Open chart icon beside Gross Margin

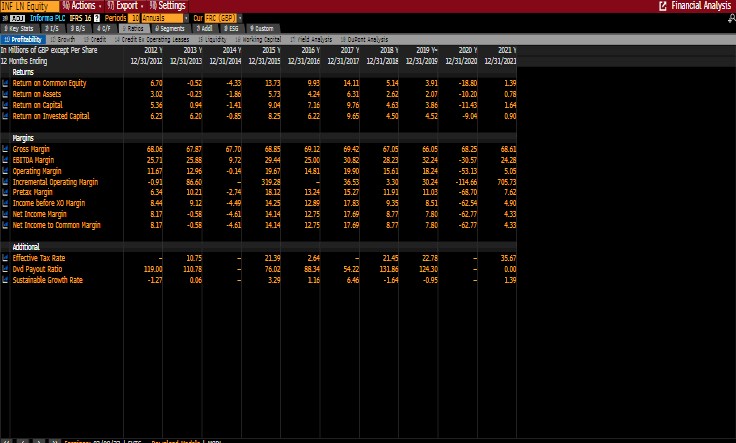[5, 149]
